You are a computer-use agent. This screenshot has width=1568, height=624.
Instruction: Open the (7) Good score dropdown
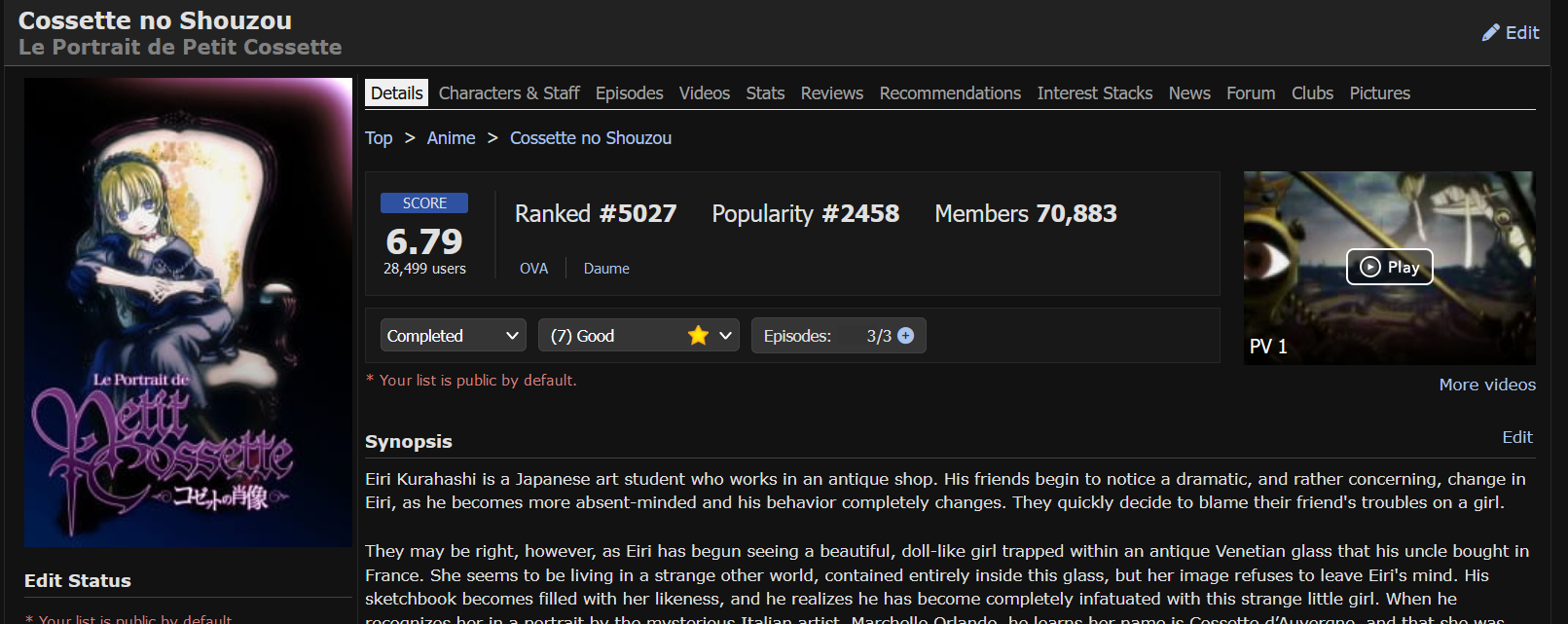(638, 336)
